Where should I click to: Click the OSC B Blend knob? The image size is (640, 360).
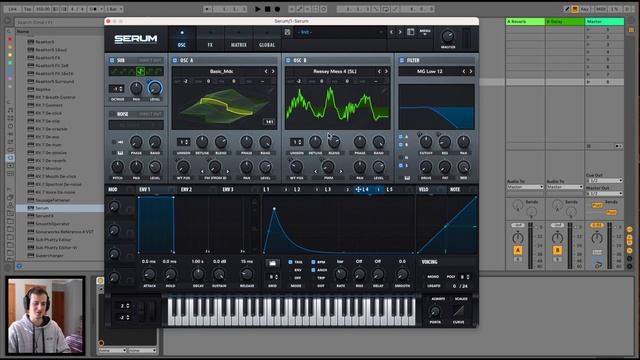pos(334,142)
